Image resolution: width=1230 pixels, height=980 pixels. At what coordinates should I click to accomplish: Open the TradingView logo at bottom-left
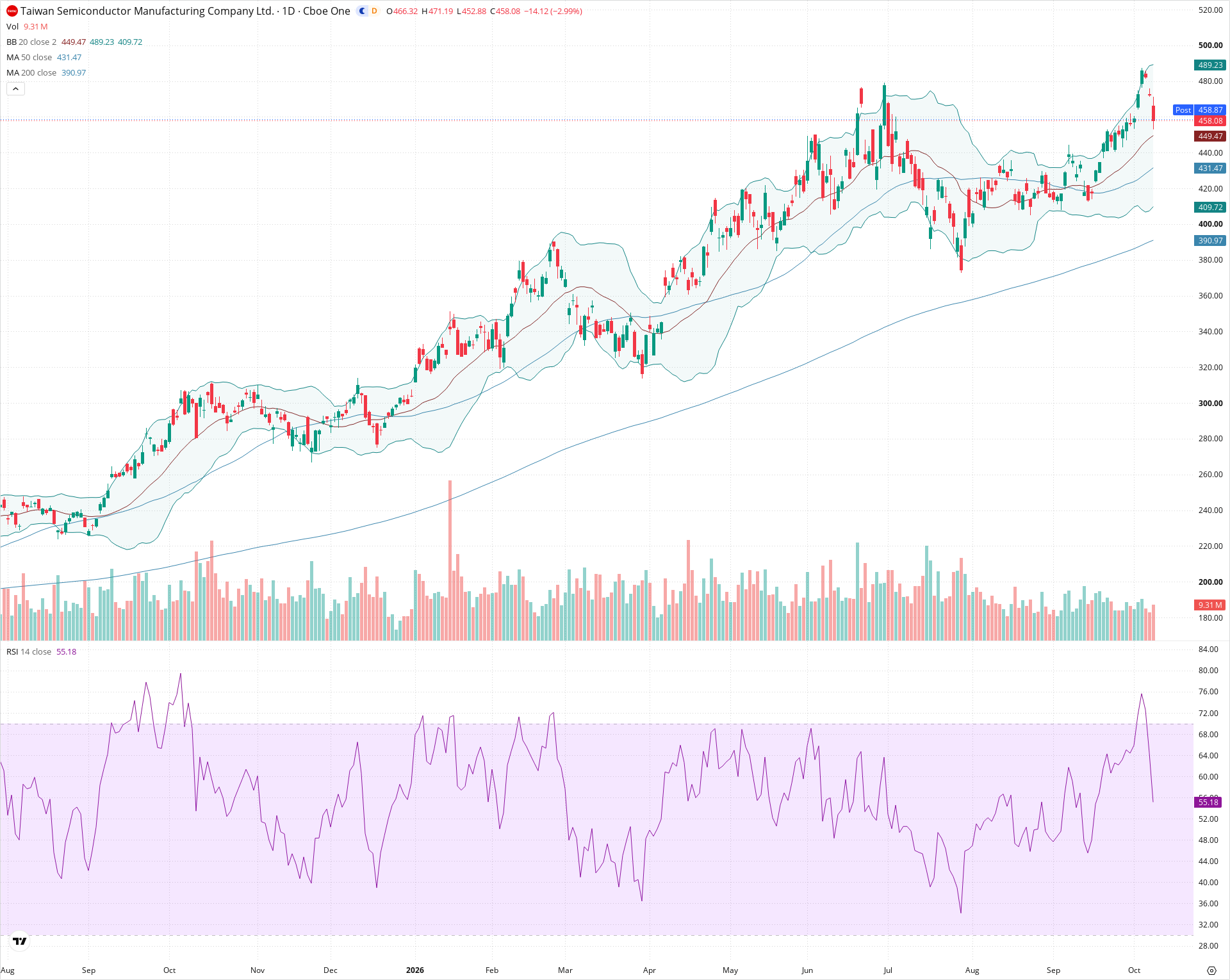click(x=20, y=941)
